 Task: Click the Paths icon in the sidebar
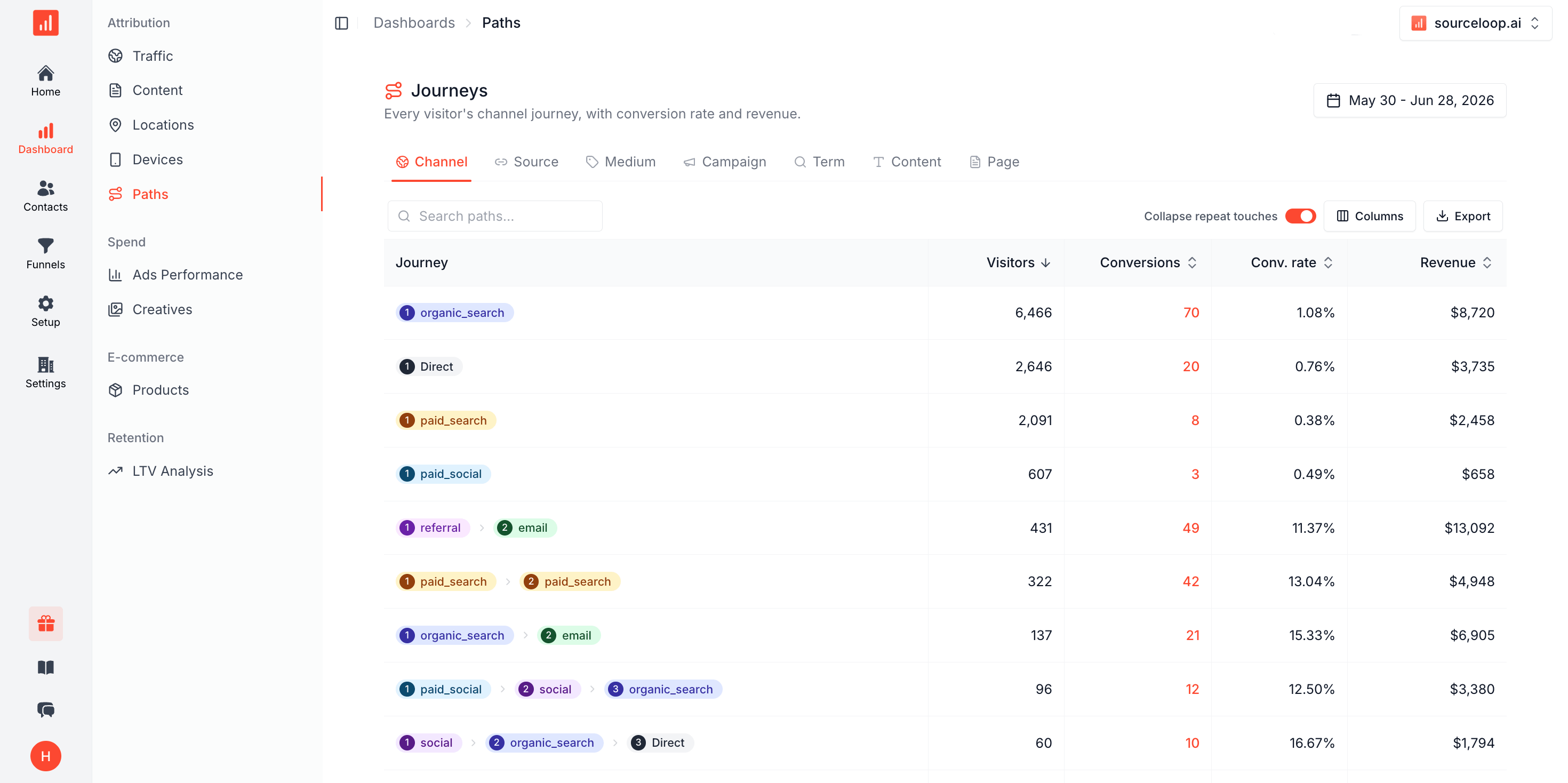coord(115,194)
